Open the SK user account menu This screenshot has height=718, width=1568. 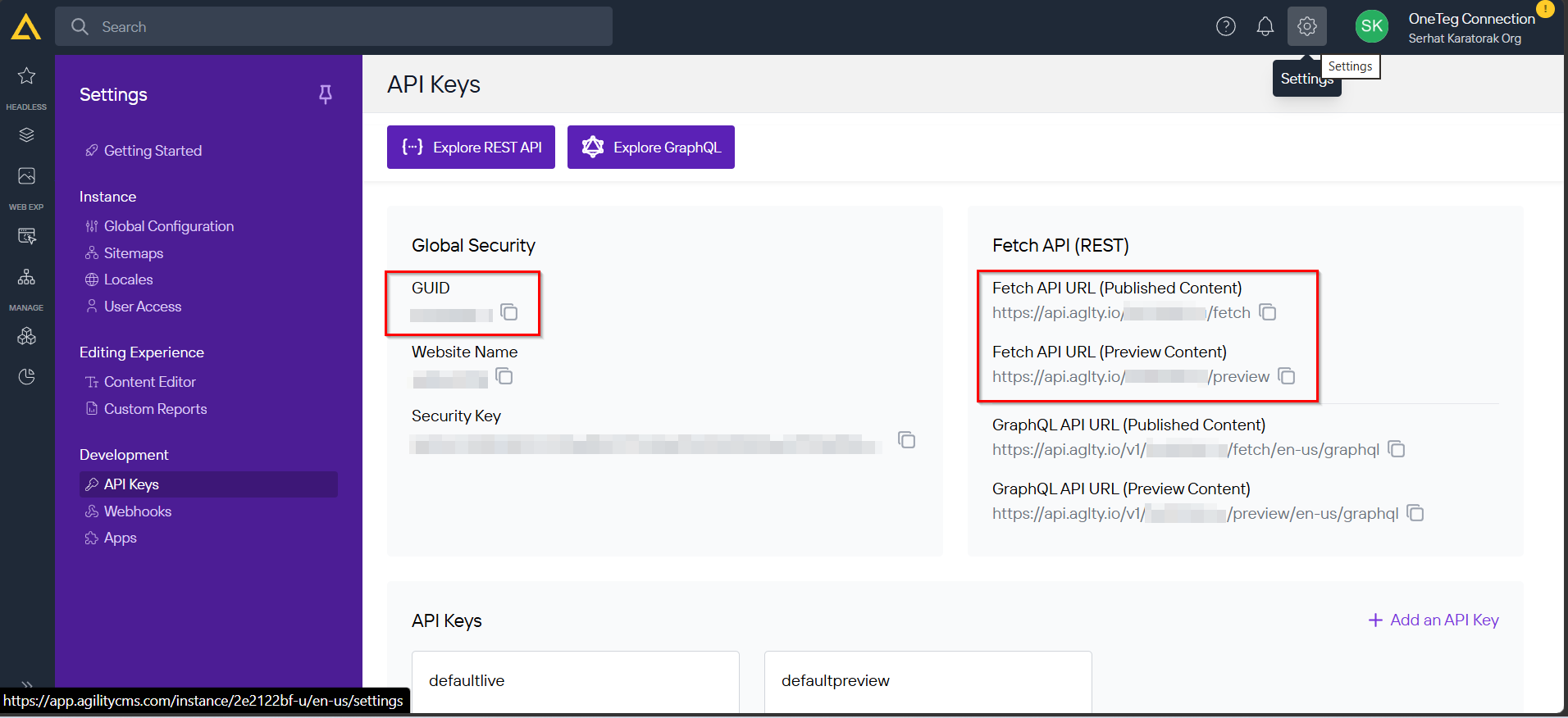point(1372,26)
